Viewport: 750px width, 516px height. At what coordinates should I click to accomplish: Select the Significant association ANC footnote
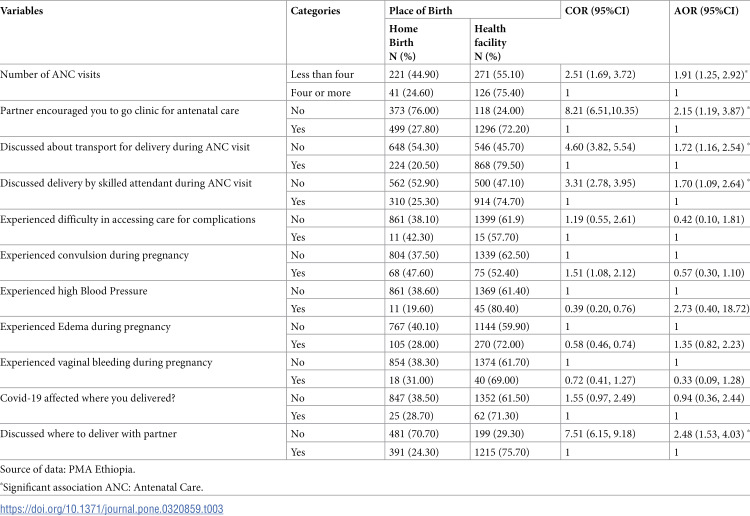tap(102, 487)
